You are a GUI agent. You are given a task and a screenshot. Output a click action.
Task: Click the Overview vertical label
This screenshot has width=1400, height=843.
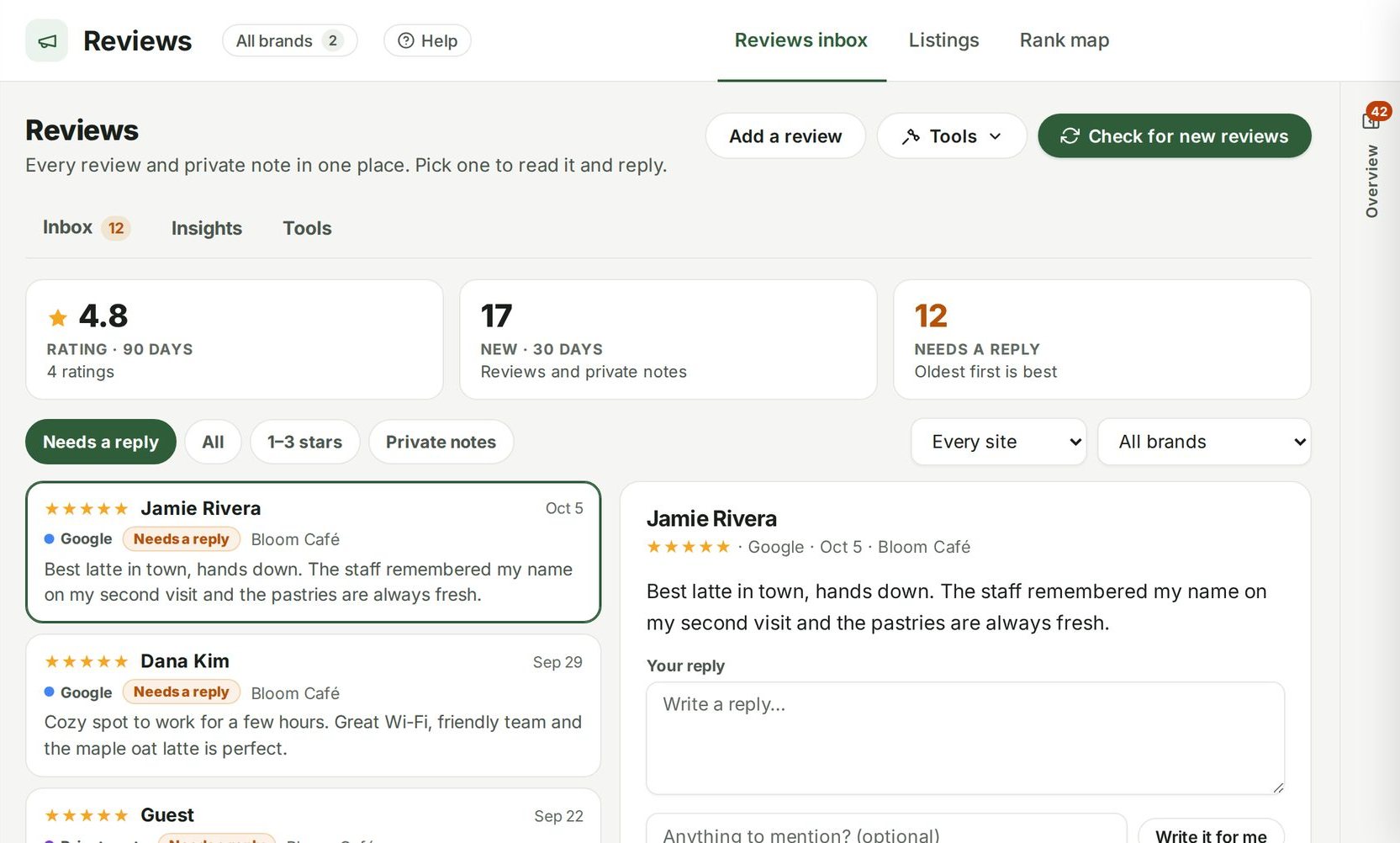click(1371, 181)
